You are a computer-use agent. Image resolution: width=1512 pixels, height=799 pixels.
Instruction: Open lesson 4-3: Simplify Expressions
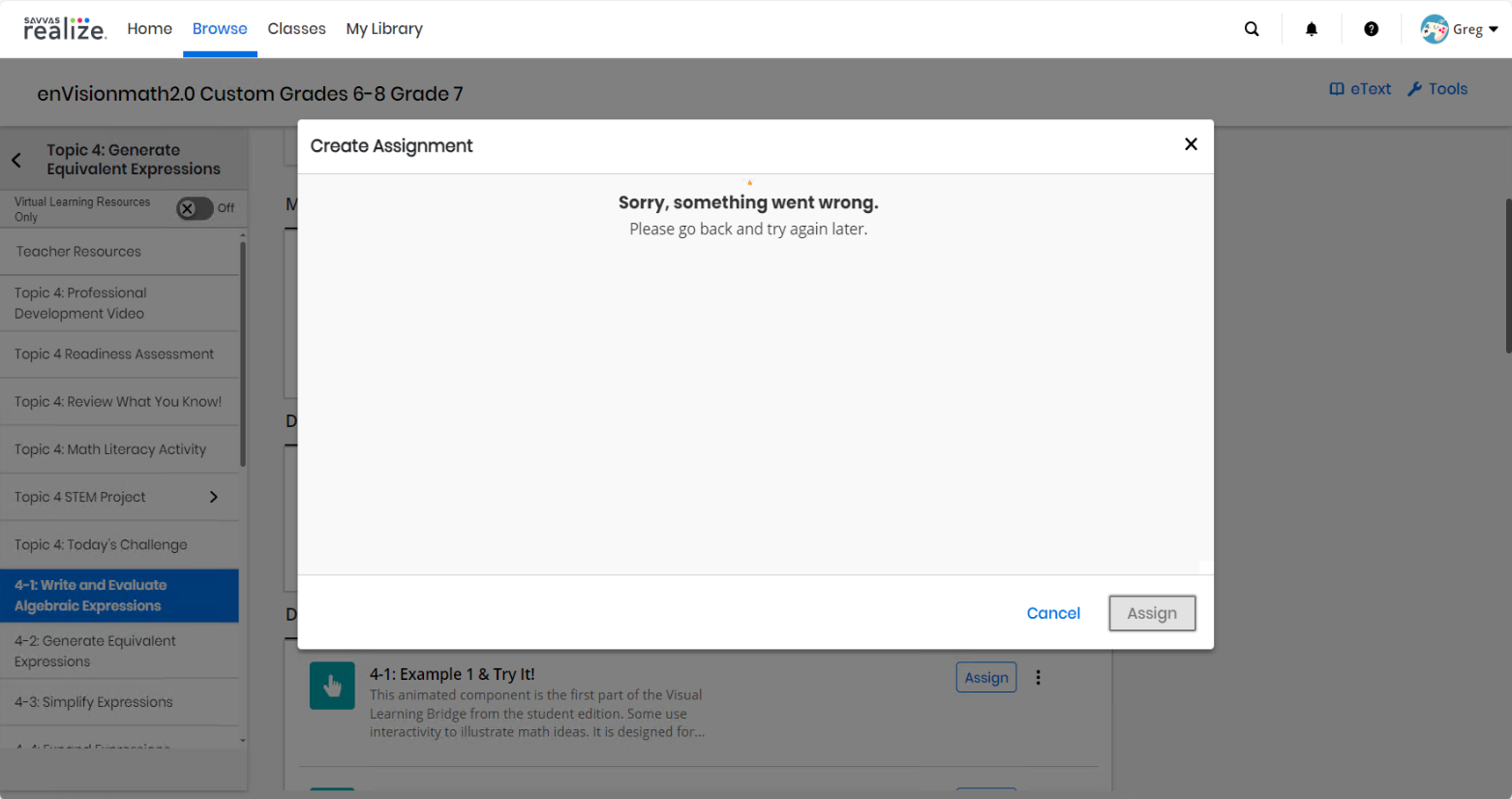[x=93, y=701]
